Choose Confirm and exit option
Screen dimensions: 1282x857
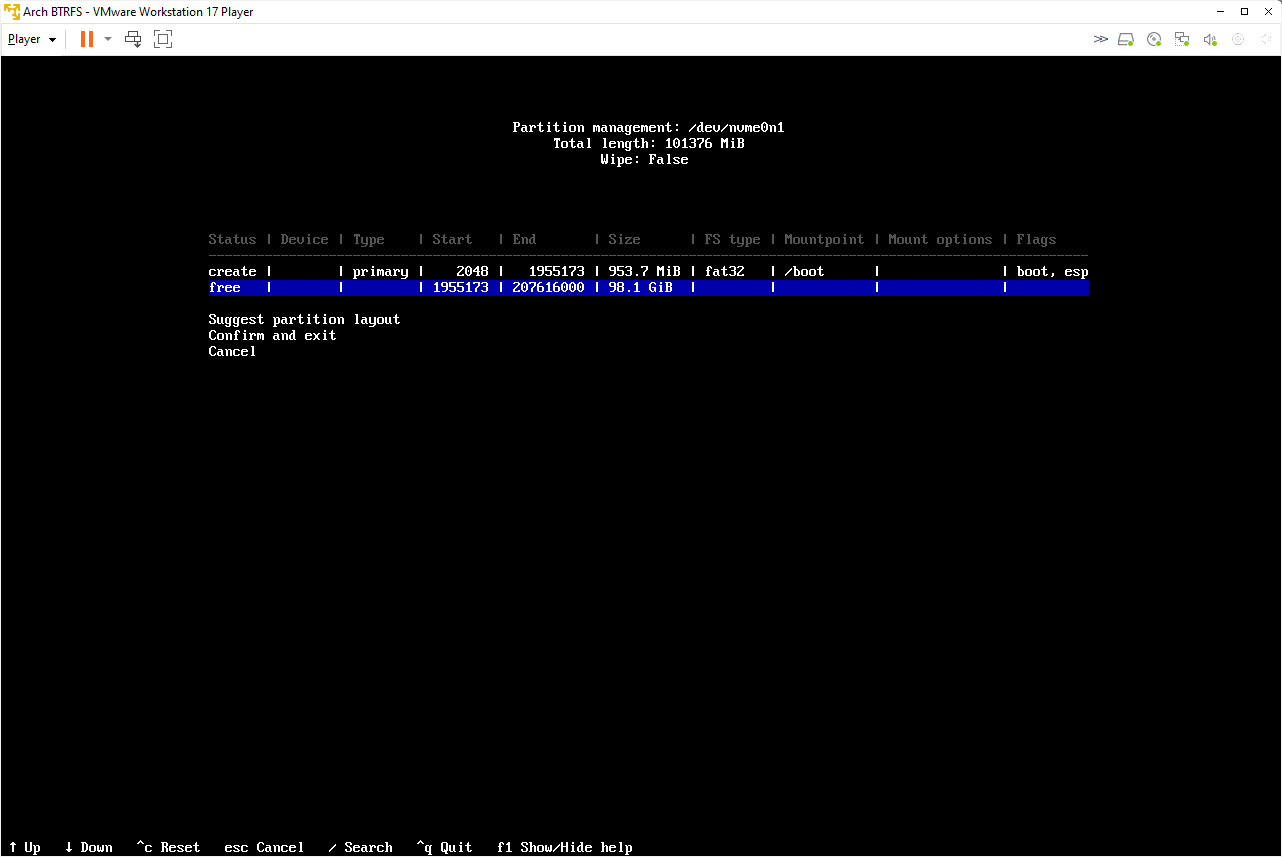click(x=272, y=335)
